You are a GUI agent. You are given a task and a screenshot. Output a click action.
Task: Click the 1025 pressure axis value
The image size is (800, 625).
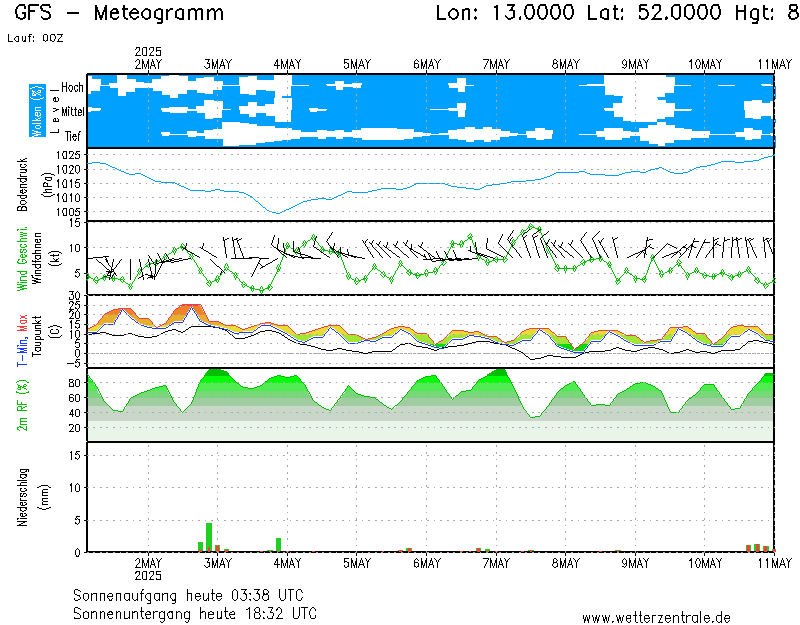(x=69, y=155)
